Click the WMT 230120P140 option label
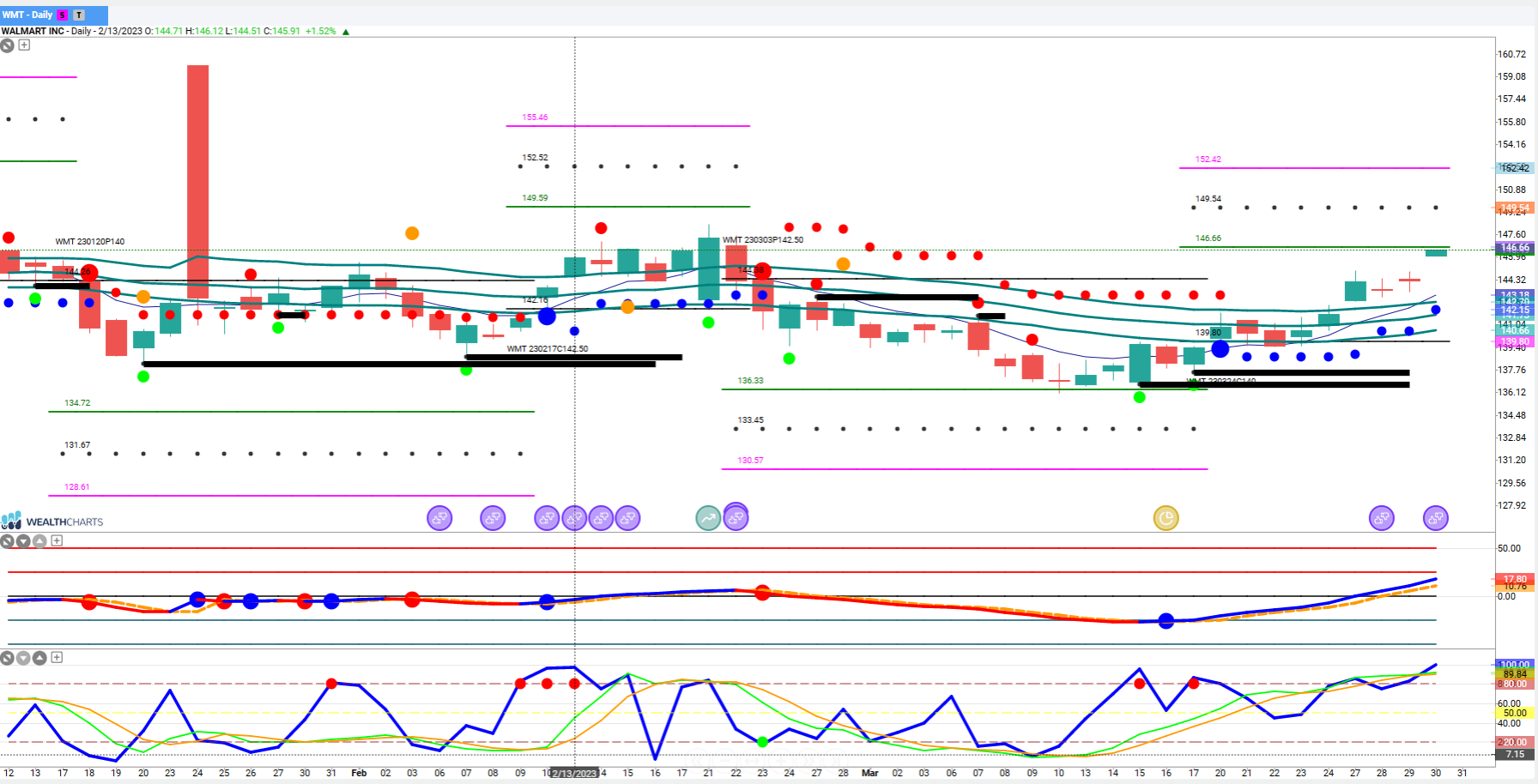 (x=90, y=242)
